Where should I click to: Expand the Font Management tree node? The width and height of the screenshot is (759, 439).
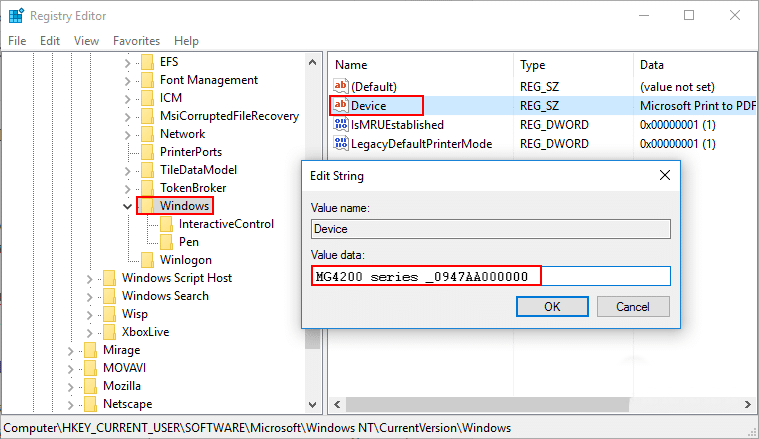[127, 81]
